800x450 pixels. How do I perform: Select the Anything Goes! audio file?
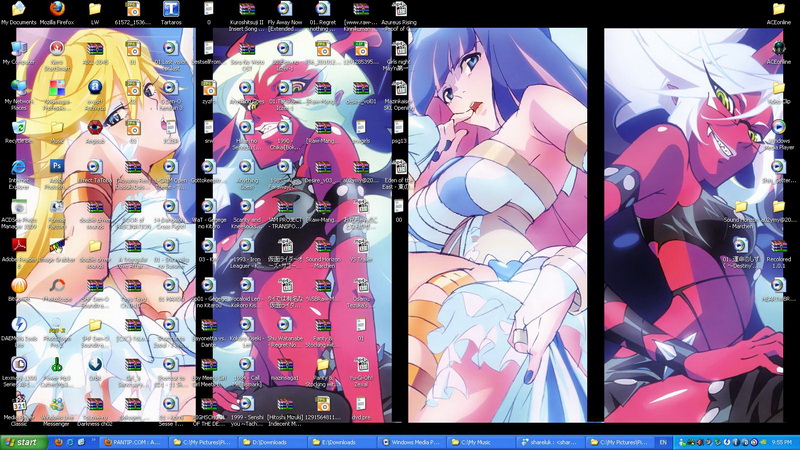pyautogui.click(x=246, y=174)
